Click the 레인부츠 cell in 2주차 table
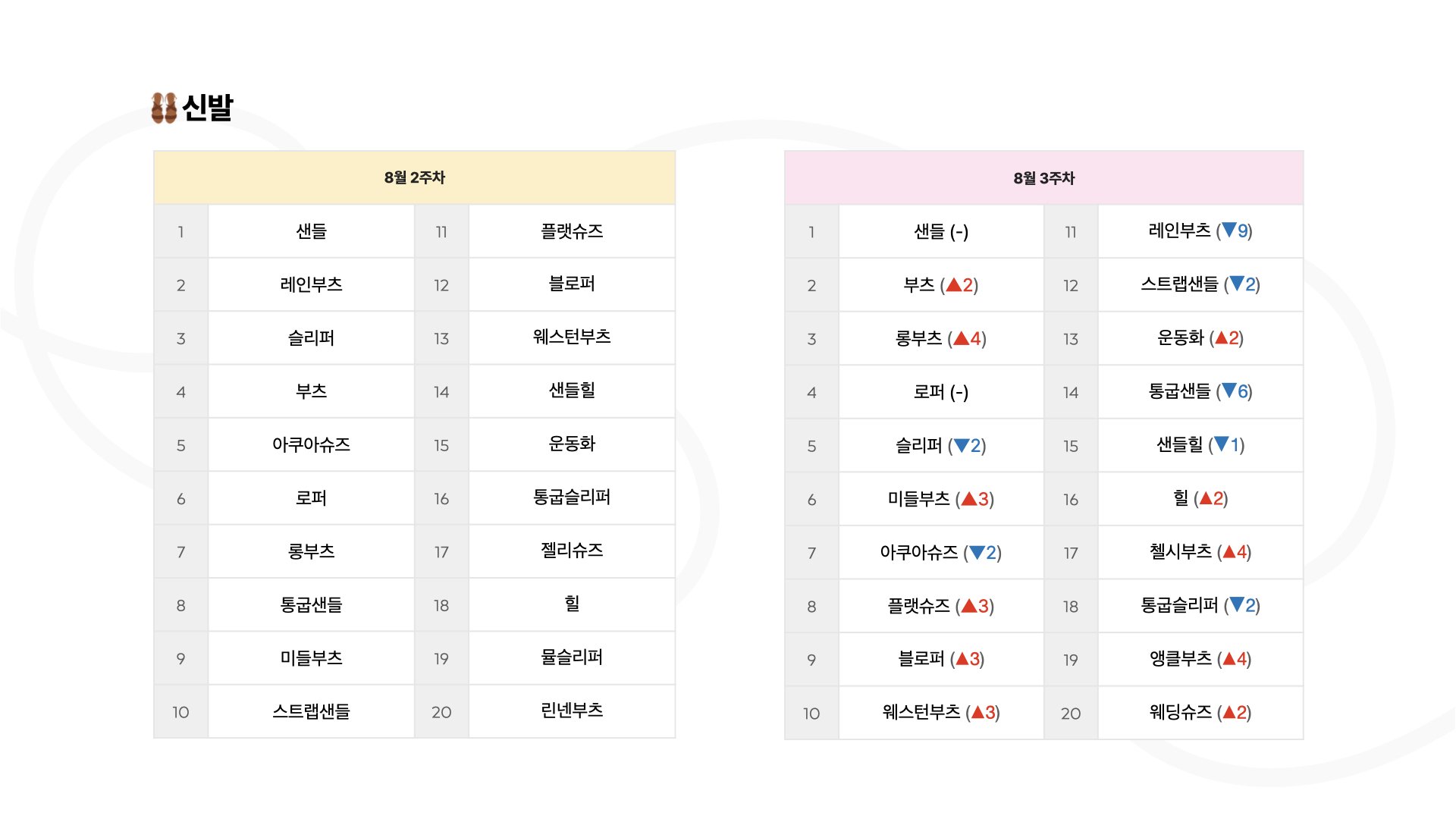Viewport: 1456px width, 819px height. [x=311, y=284]
